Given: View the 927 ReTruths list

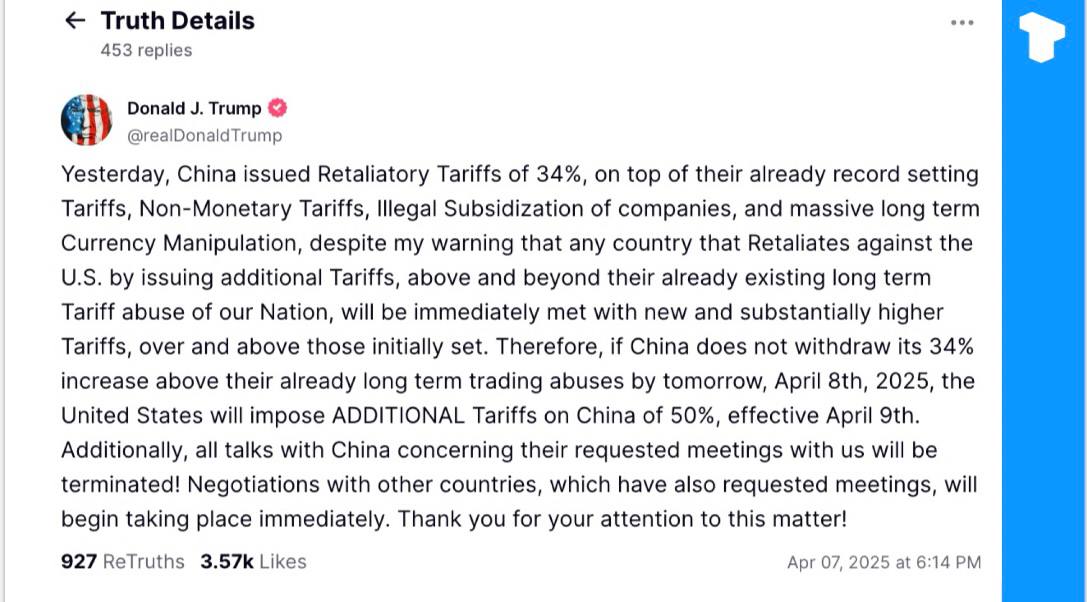Looking at the screenshot, I should click(123, 561).
